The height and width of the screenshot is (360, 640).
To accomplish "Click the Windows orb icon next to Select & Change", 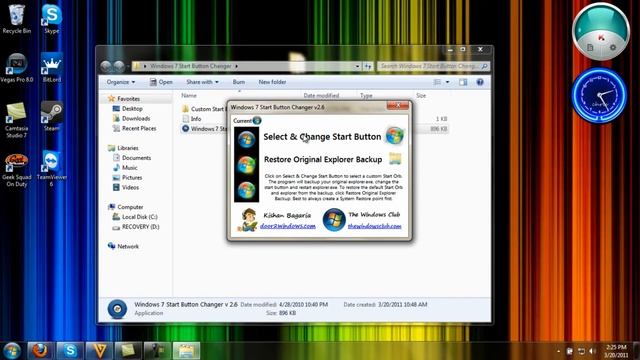I will [394, 136].
